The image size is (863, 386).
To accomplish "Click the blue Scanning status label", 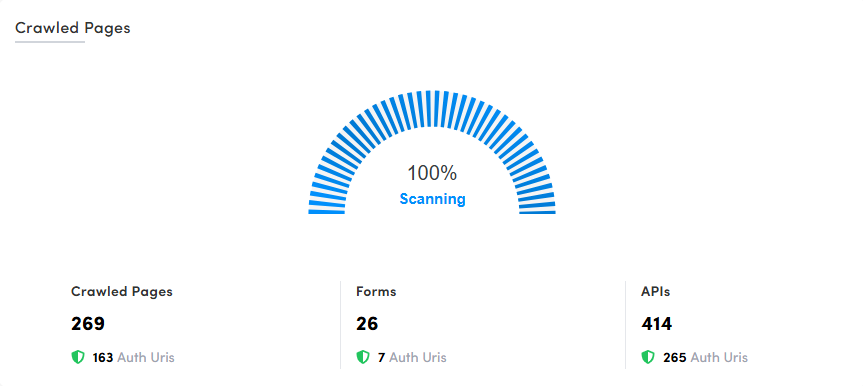I will point(432,199).
